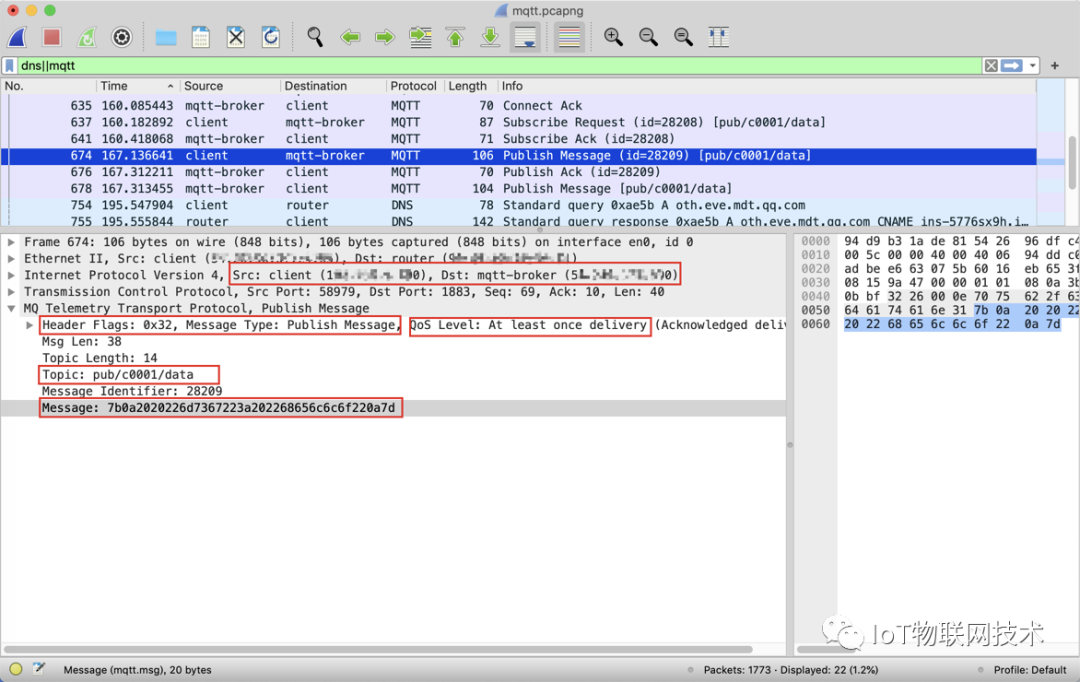This screenshot has height=682, width=1080.
Task: Stop the running packet capture
Action: tap(52, 37)
